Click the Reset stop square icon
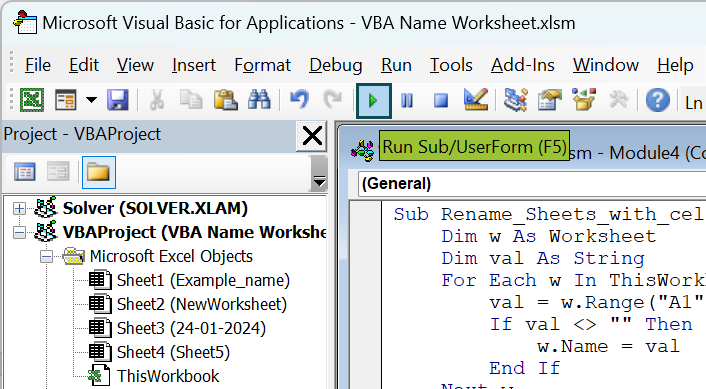Image resolution: width=706 pixels, height=389 pixels. tap(441, 100)
